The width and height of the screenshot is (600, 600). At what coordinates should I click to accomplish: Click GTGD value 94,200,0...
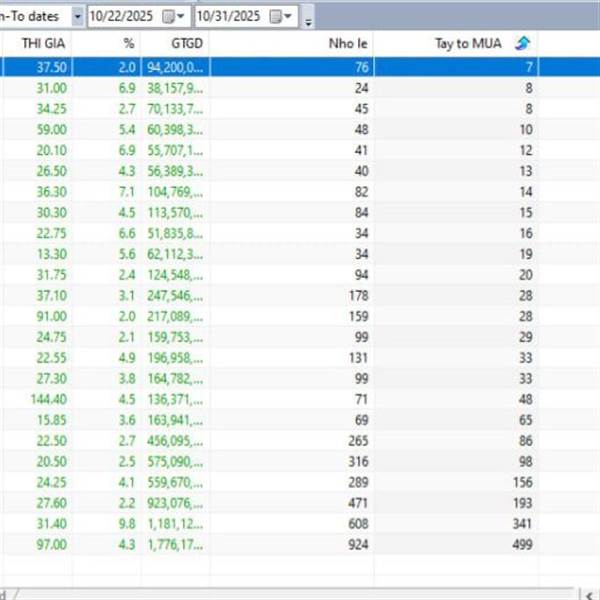pyautogui.click(x=175, y=67)
